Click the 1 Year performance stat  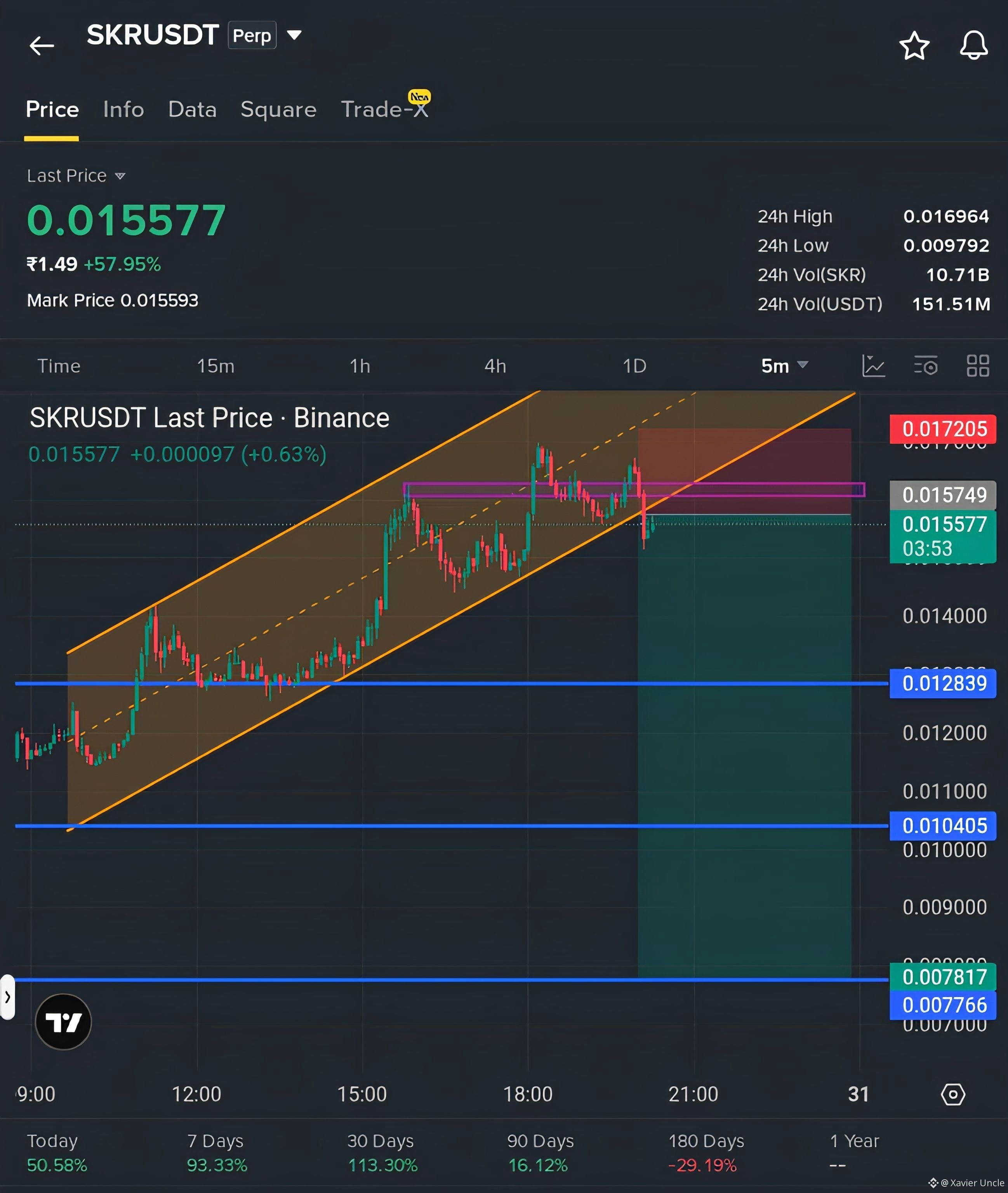(x=854, y=1153)
